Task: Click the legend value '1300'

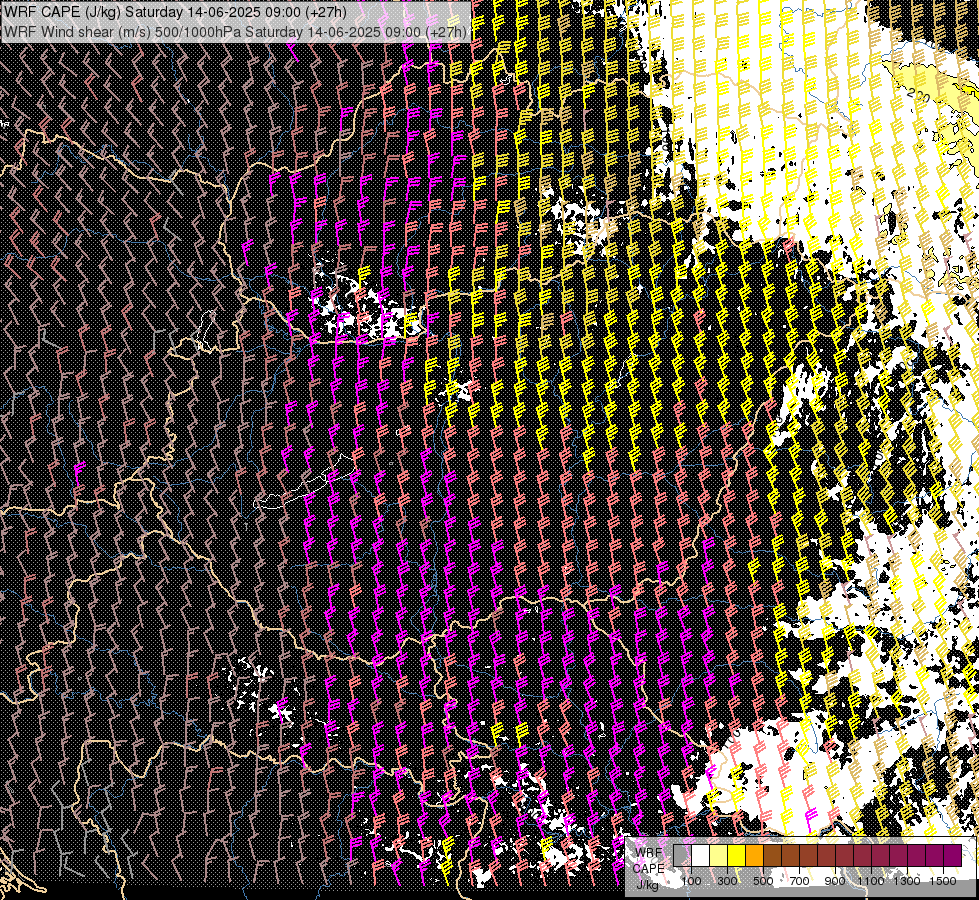Action: 907,881
